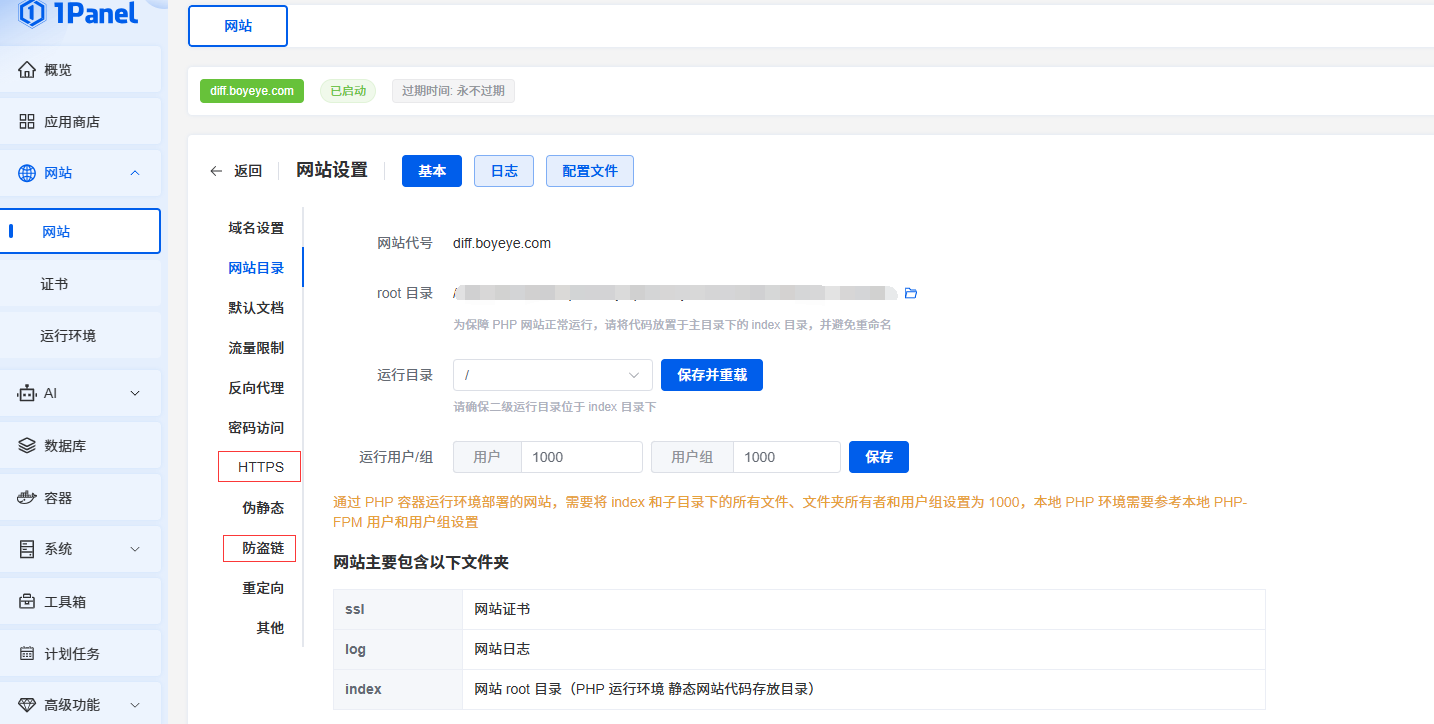Click the 网站主要包含以下文件夹 heading
This screenshot has height=724, width=1434.
421,563
